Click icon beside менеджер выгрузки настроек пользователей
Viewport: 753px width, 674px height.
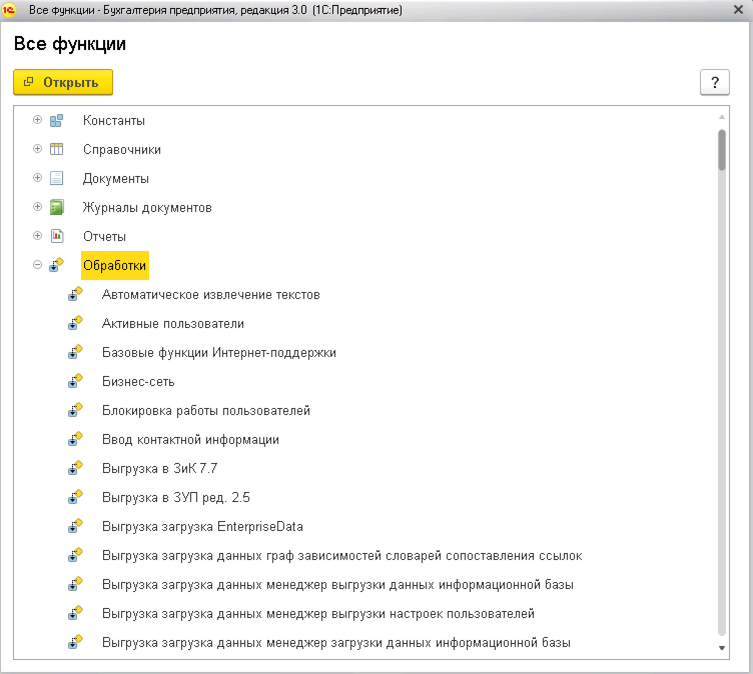[75, 613]
